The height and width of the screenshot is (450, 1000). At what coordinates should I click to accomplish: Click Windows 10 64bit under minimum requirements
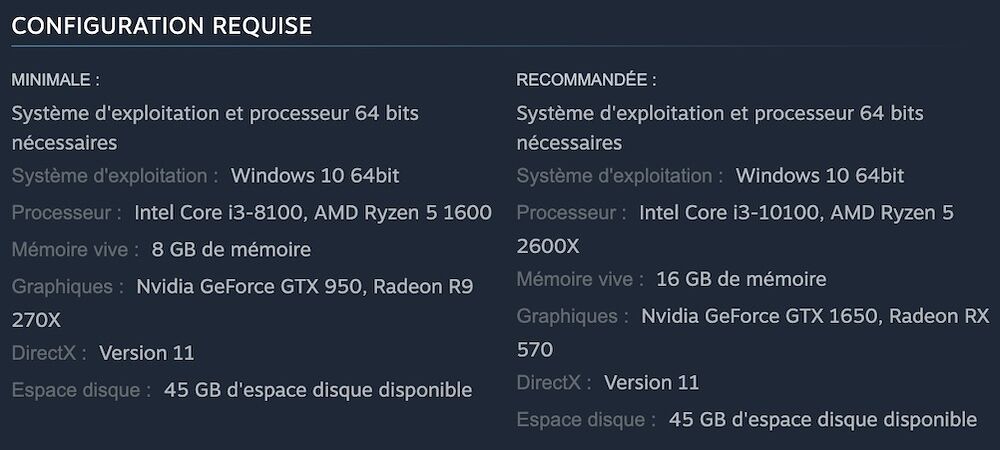315,176
